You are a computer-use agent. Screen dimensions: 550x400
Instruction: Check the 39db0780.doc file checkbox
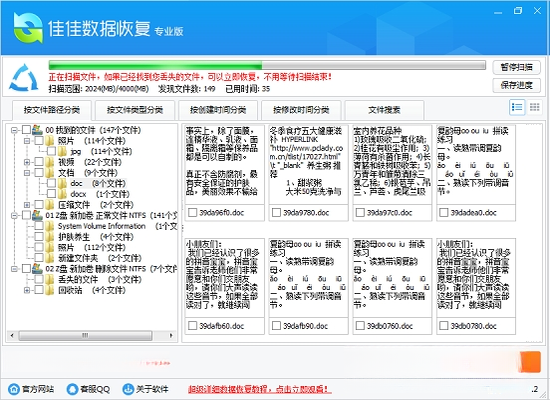444,326
